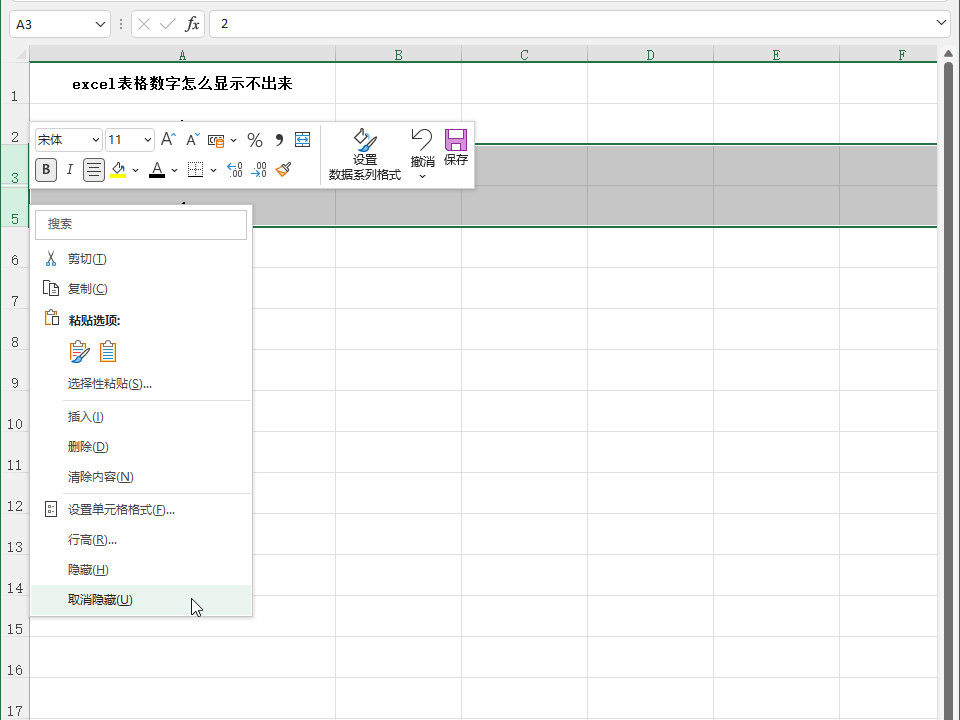Choose Delete (删除) from context menu
This screenshot has height=720, width=960.
click(x=141, y=447)
